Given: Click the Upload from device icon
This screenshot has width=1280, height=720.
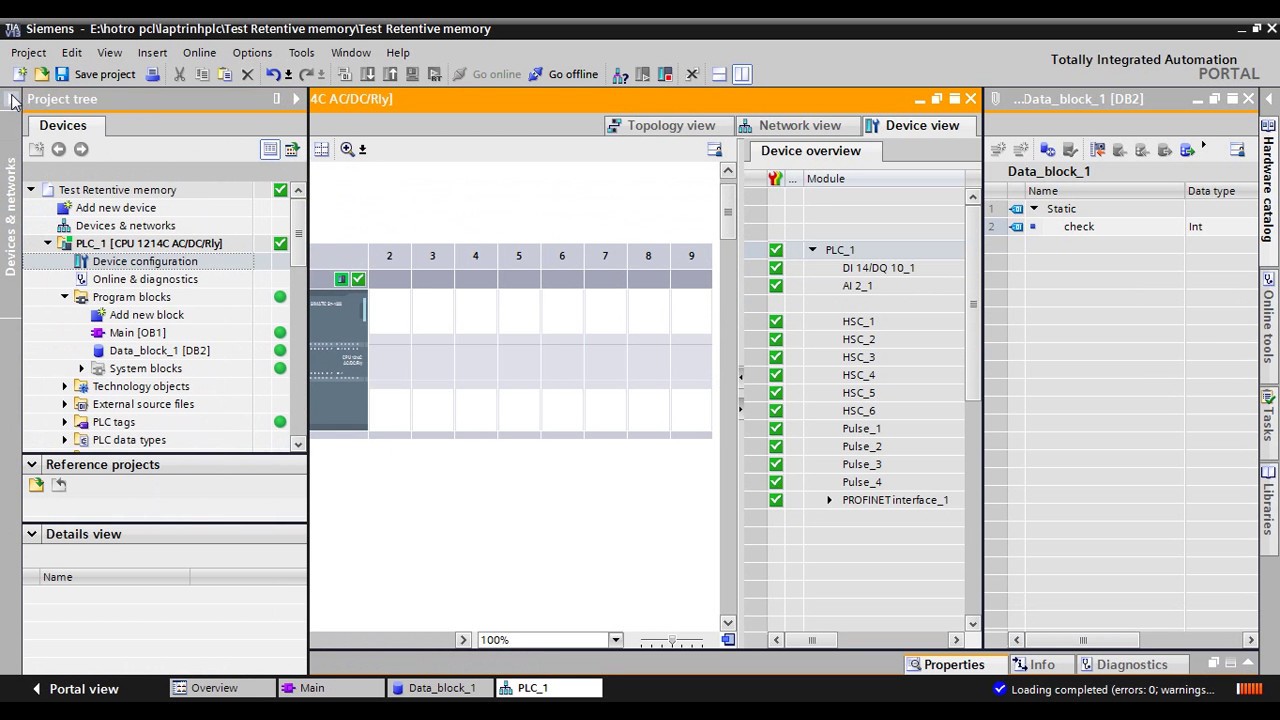Looking at the screenshot, I should 390,74.
